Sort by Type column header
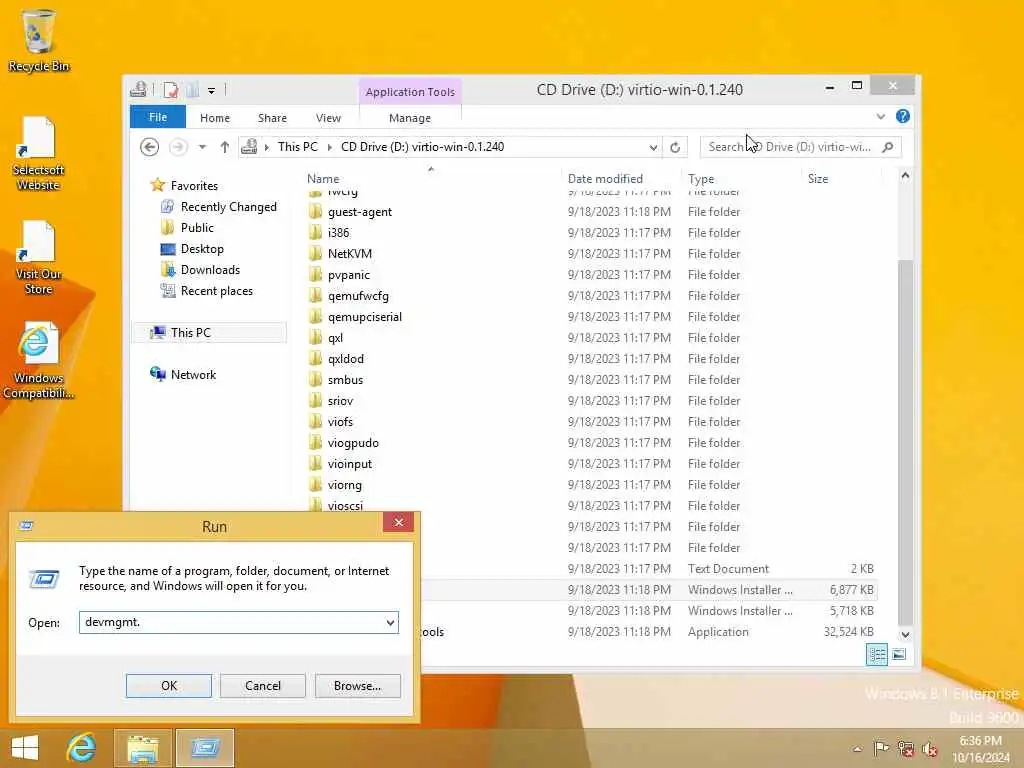 tap(741, 178)
